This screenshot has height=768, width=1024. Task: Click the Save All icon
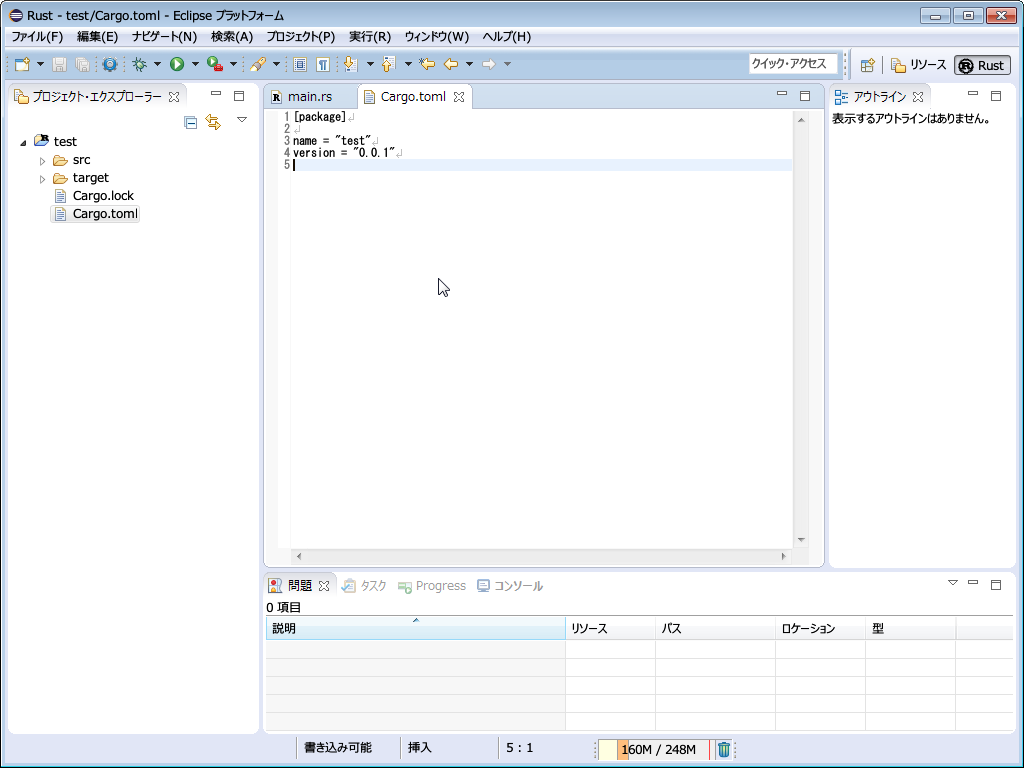coord(82,64)
